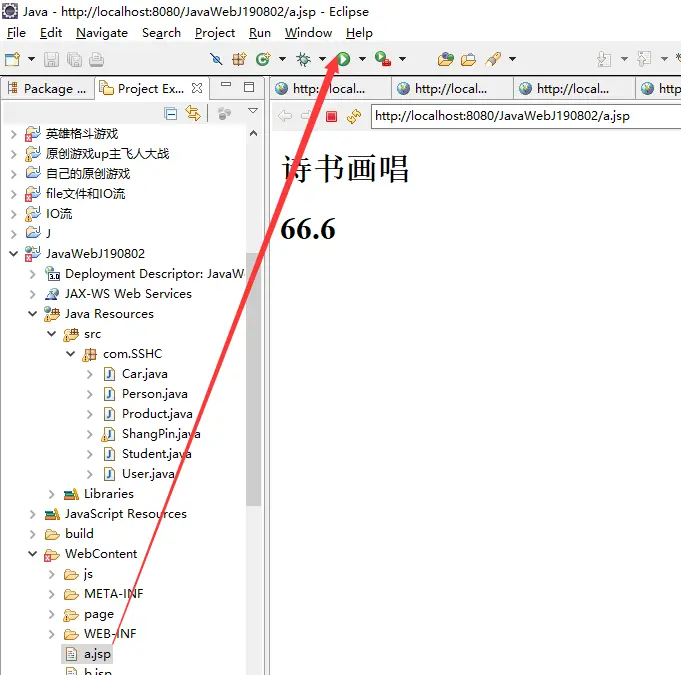
Task: Open the Navigate menu
Action: pos(102,33)
